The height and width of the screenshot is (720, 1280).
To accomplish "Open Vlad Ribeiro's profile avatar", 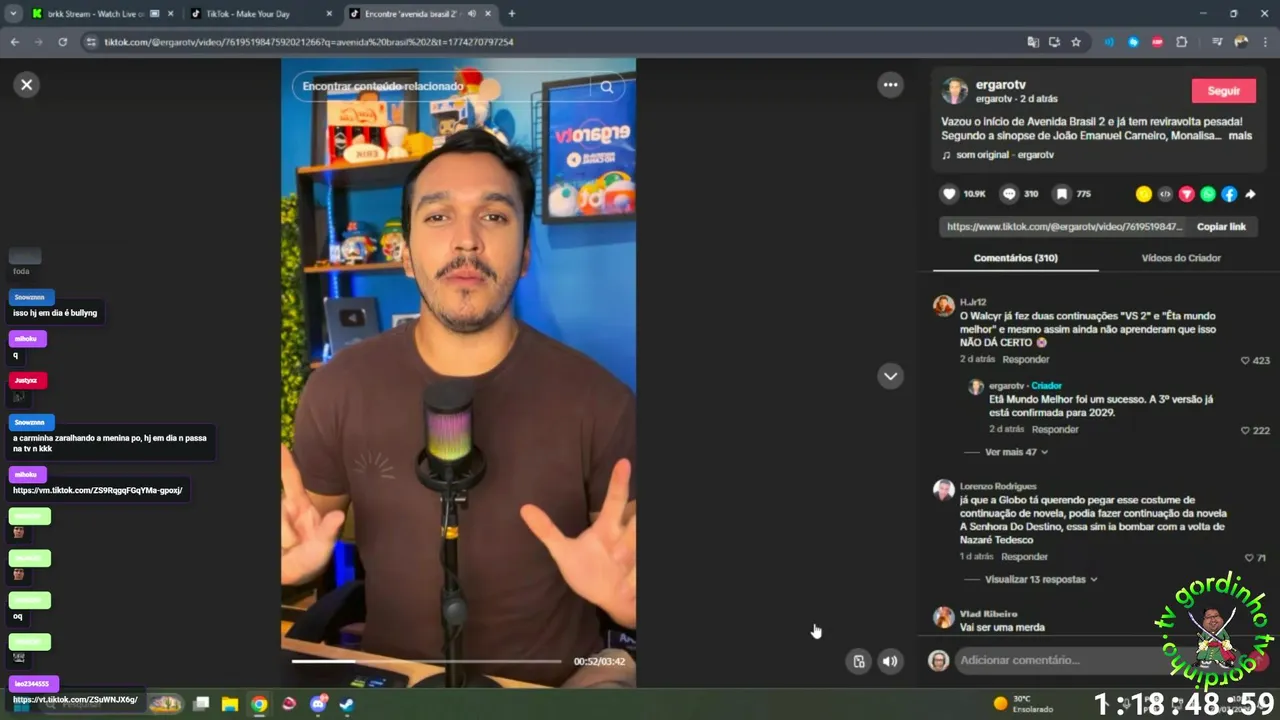I will (943, 618).
